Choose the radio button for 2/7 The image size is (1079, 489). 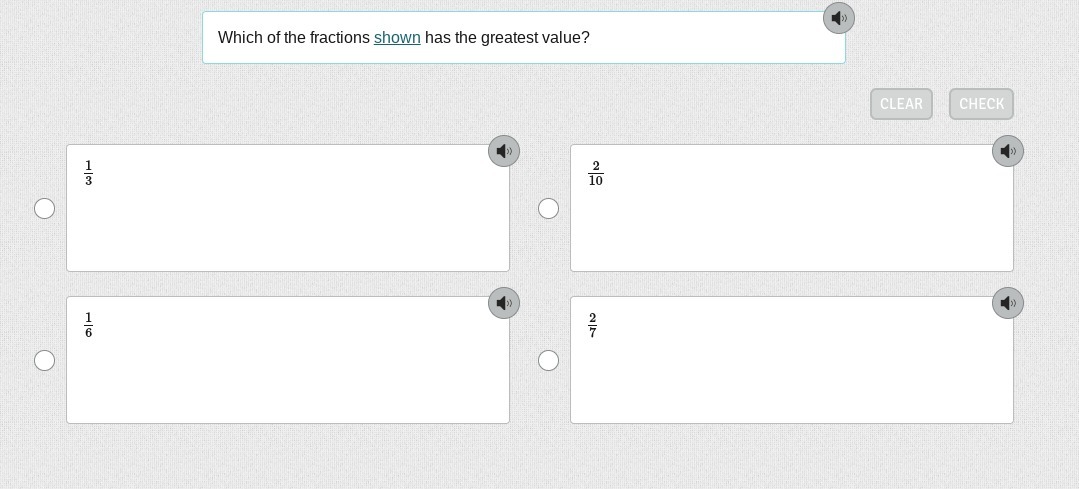click(549, 360)
